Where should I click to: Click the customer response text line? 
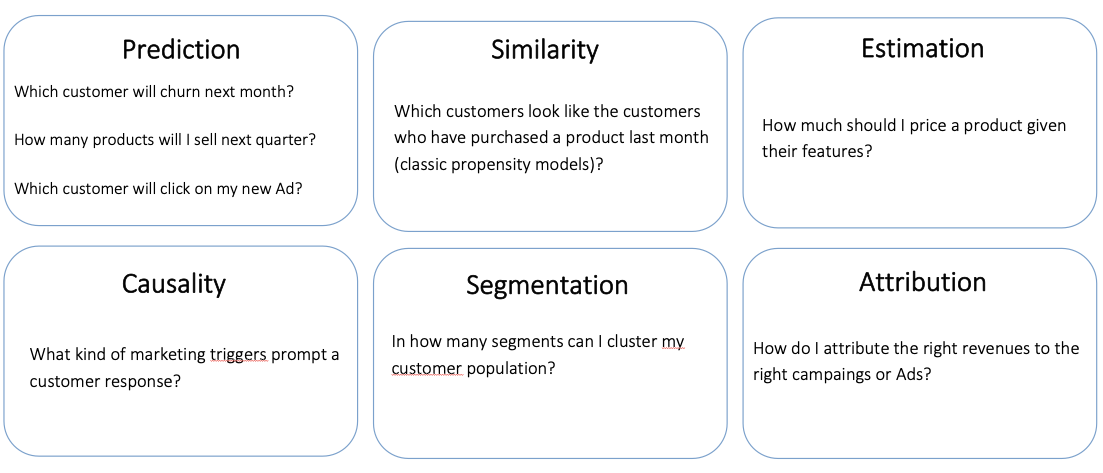click(105, 381)
